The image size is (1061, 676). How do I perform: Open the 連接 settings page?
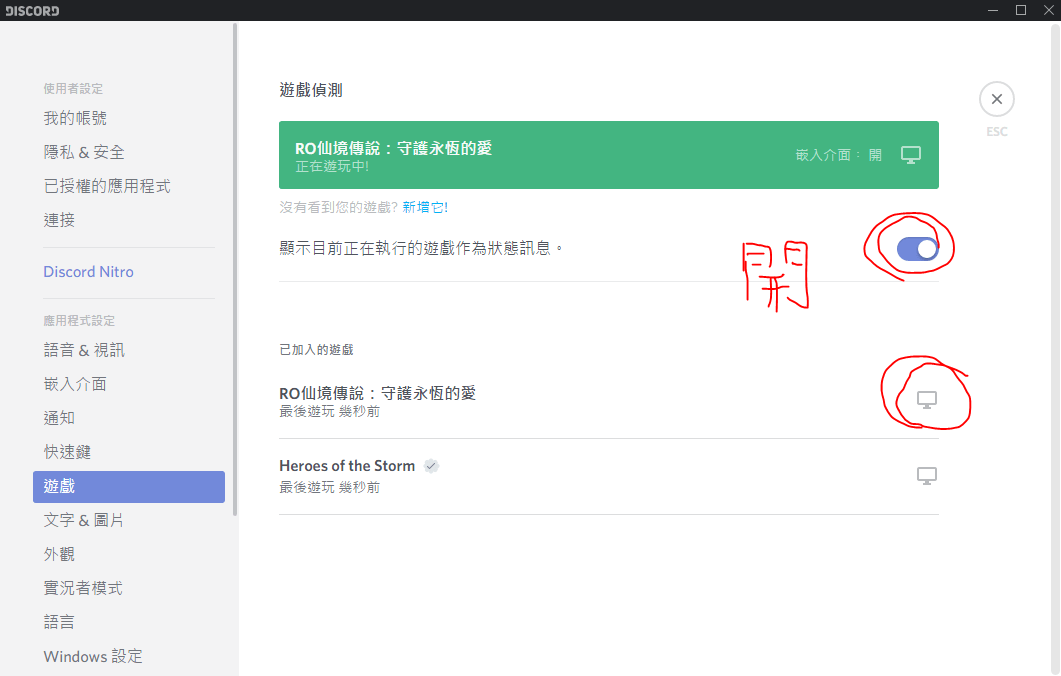60,220
